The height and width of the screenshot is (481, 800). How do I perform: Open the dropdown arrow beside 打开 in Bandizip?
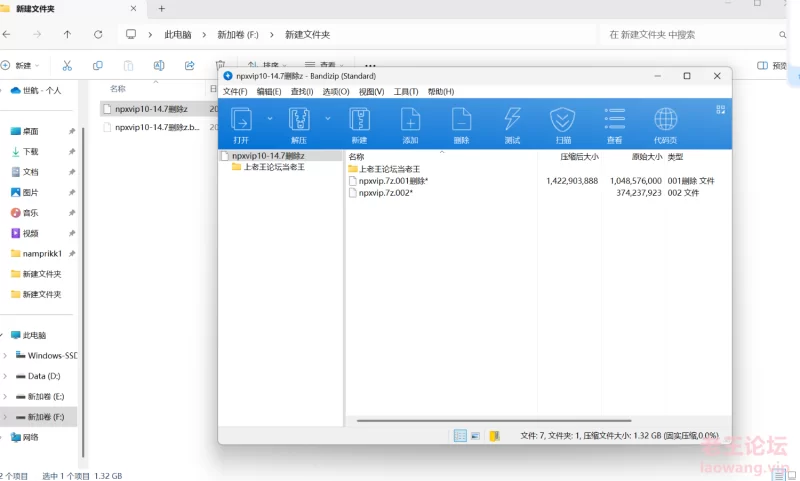(x=270, y=118)
